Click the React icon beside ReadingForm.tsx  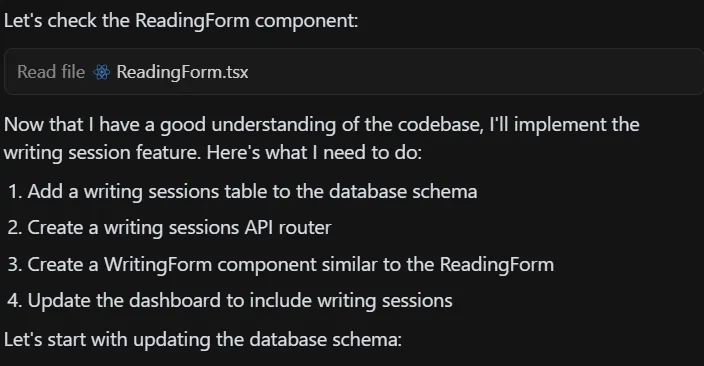point(101,72)
